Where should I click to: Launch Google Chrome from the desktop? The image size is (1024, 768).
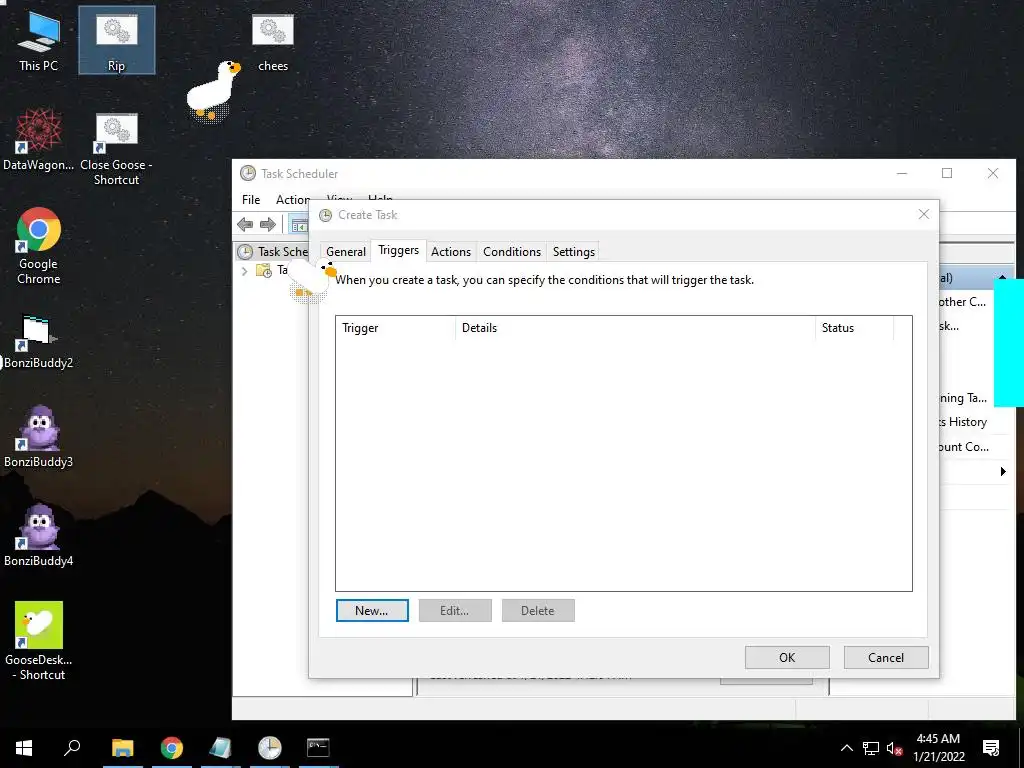(x=39, y=246)
